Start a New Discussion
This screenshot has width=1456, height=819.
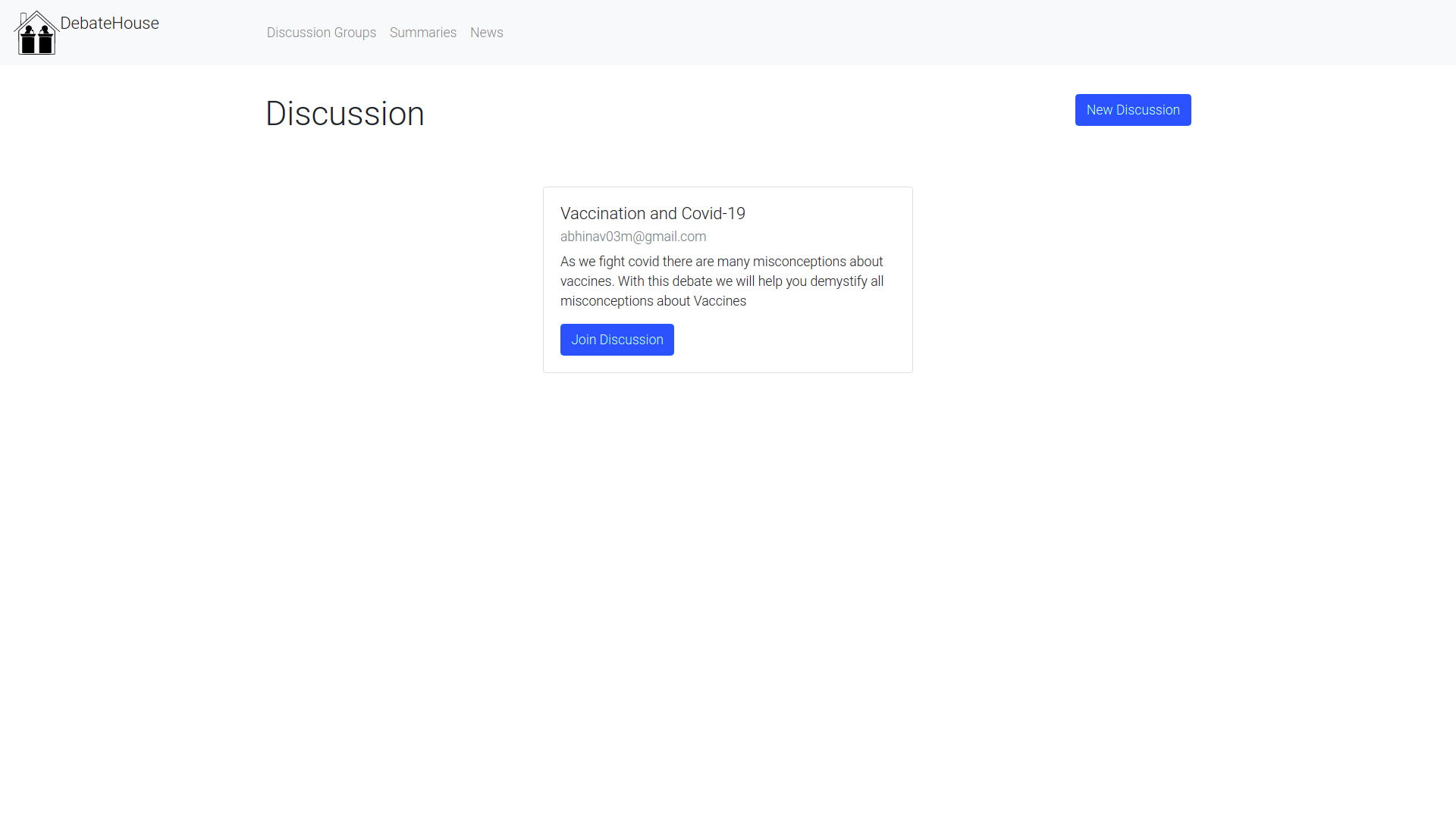1132,110
